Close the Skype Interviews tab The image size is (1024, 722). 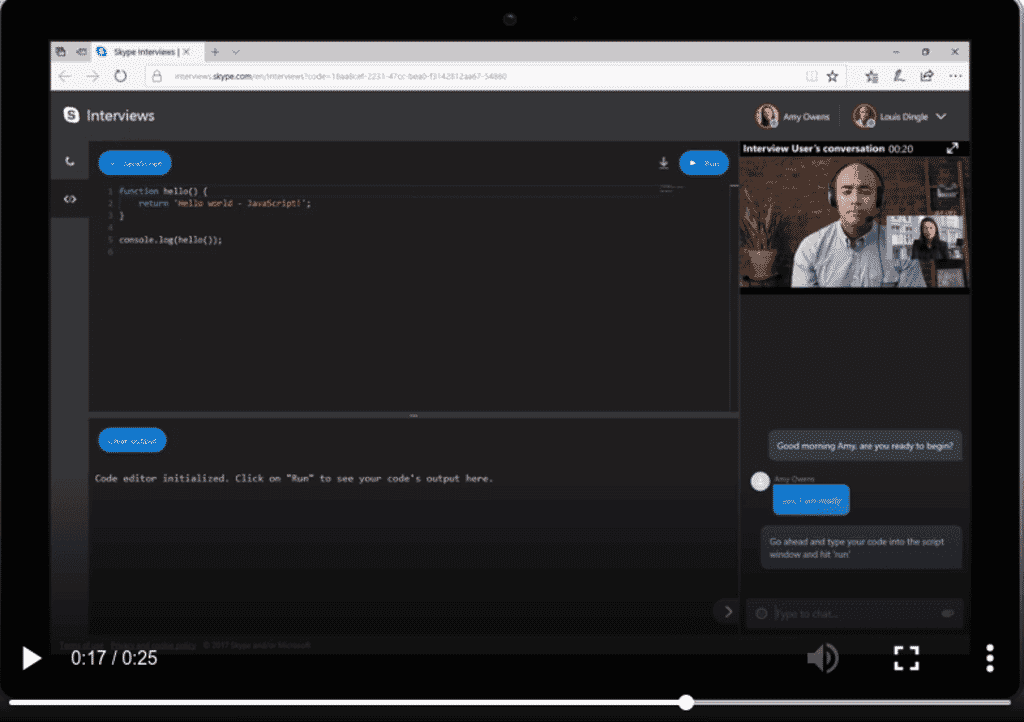click(187, 52)
